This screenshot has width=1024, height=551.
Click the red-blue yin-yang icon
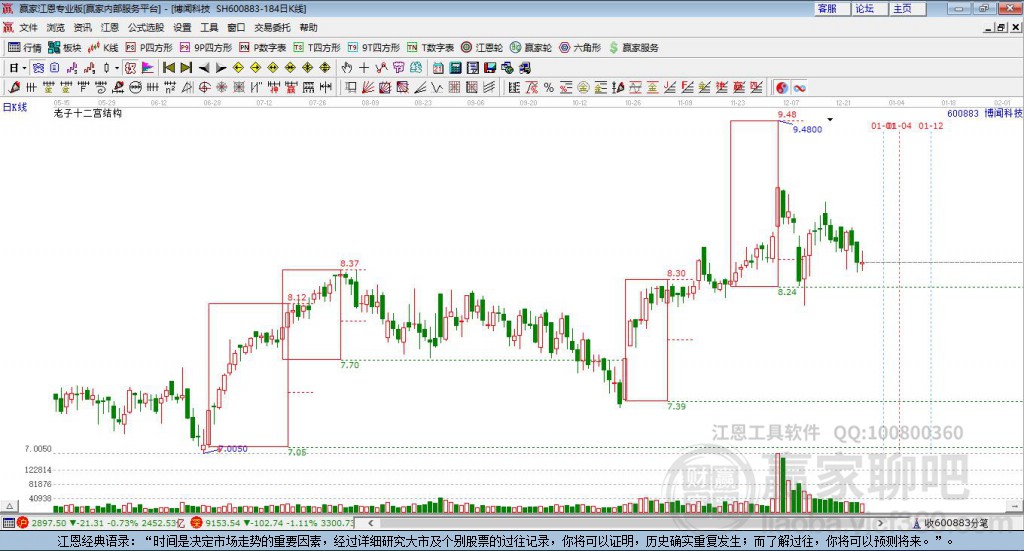coord(782,87)
